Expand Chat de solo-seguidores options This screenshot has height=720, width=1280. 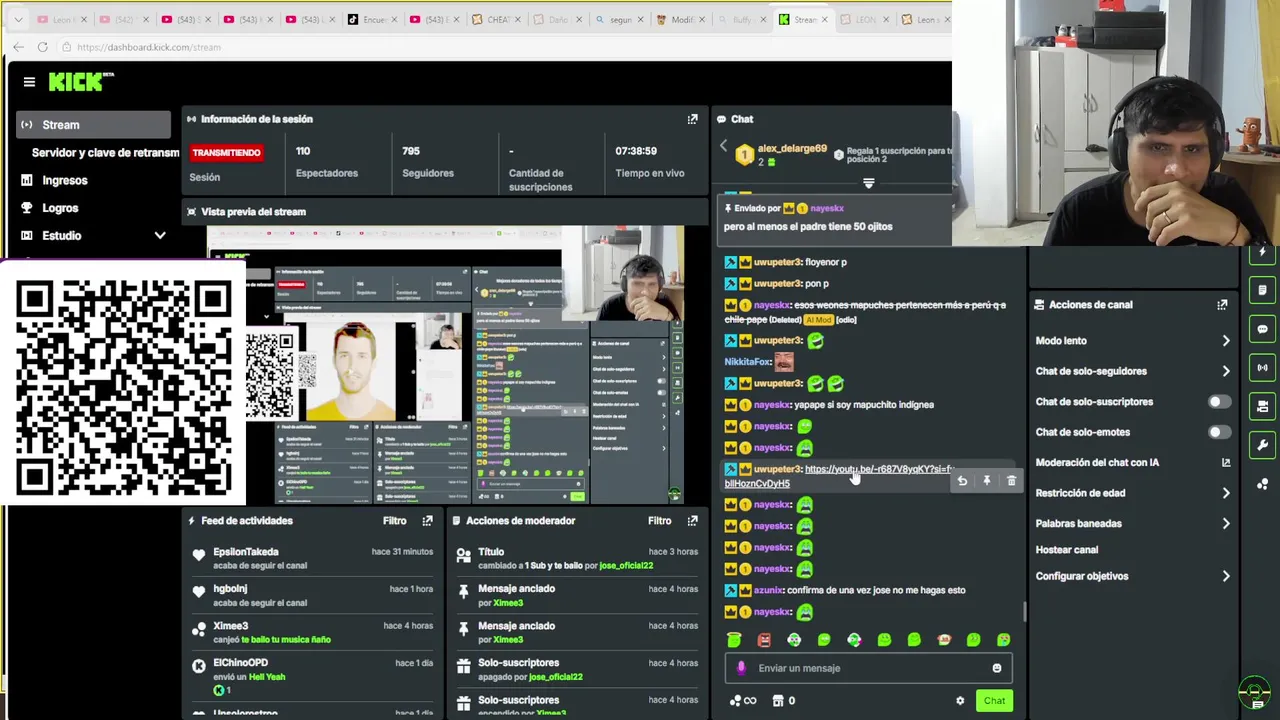(x=1226, y=371)
